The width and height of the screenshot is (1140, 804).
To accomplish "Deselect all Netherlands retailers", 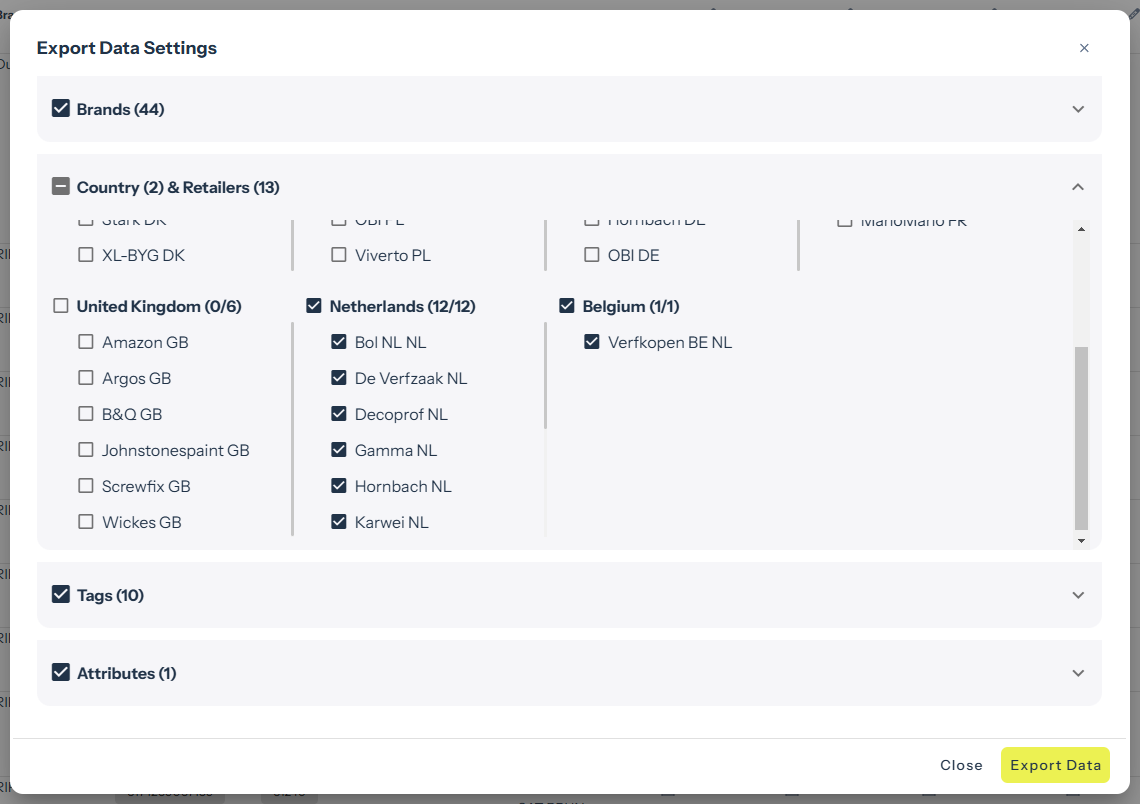I will [314, 306].
